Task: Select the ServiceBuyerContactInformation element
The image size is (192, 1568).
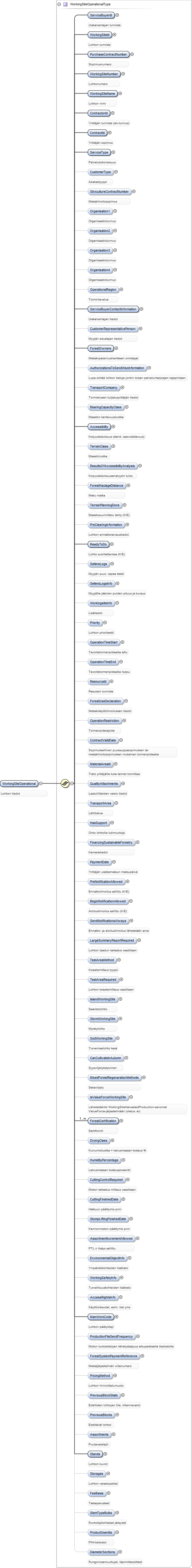Action: (113, 309)
